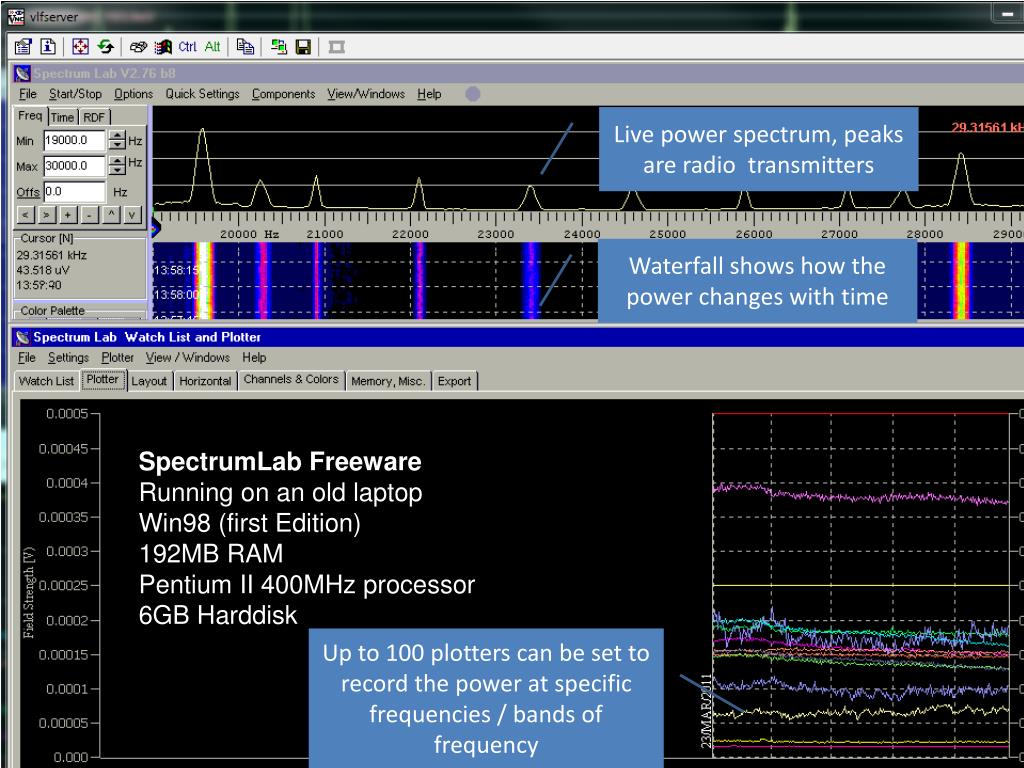Image resolution: width=1024 pixels, height=768 pixels.
Task: Click the underlined Offs label
Action: (x=28, y=192)
